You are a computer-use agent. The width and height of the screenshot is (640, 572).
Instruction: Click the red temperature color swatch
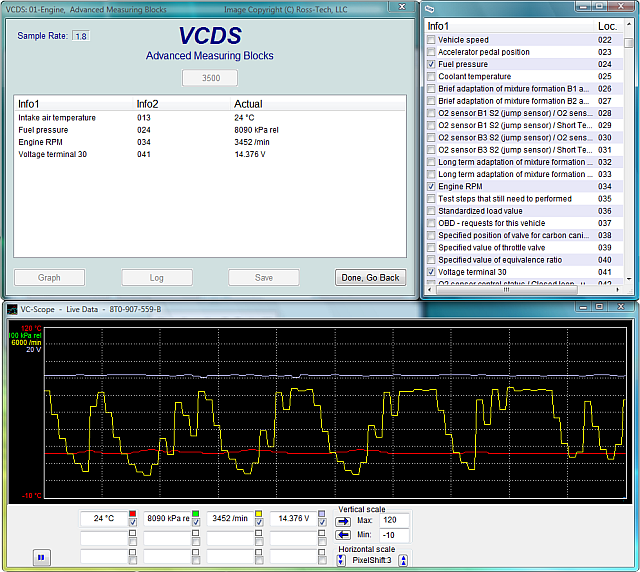click(x=133, y=514)
